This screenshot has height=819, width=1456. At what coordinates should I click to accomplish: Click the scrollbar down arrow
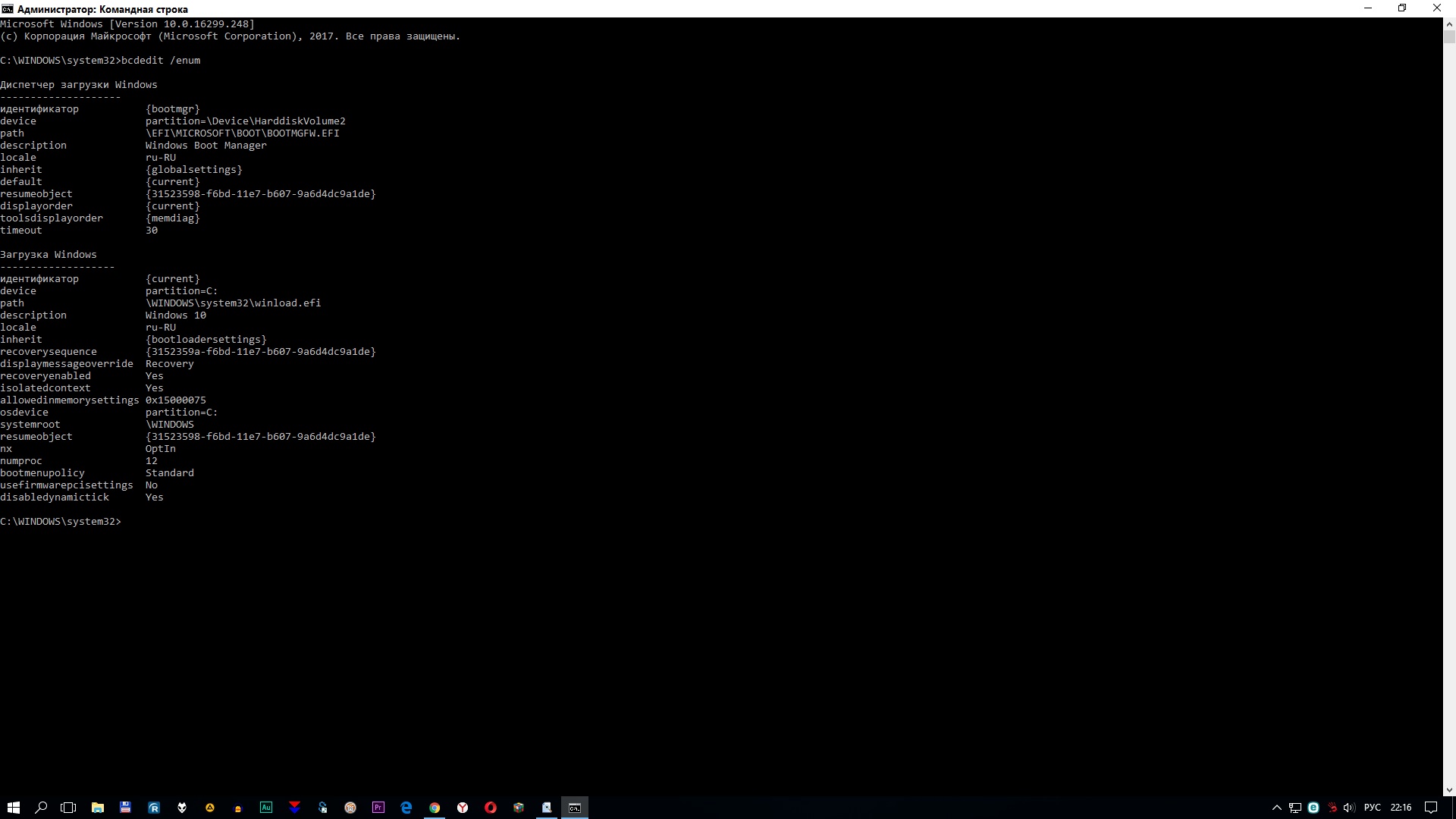(1449, 790)
